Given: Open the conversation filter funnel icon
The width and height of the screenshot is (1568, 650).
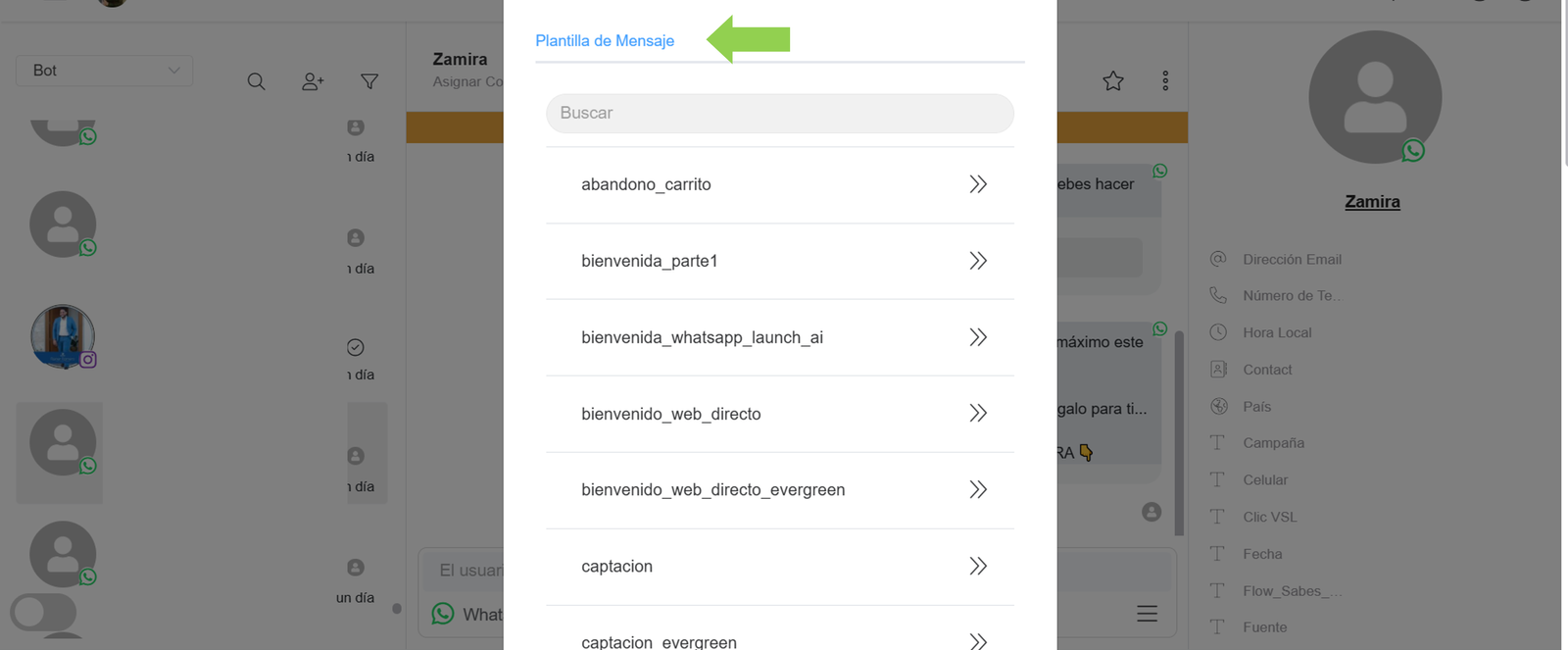Looking at the screenshot, I should click(x=369, y=81).
